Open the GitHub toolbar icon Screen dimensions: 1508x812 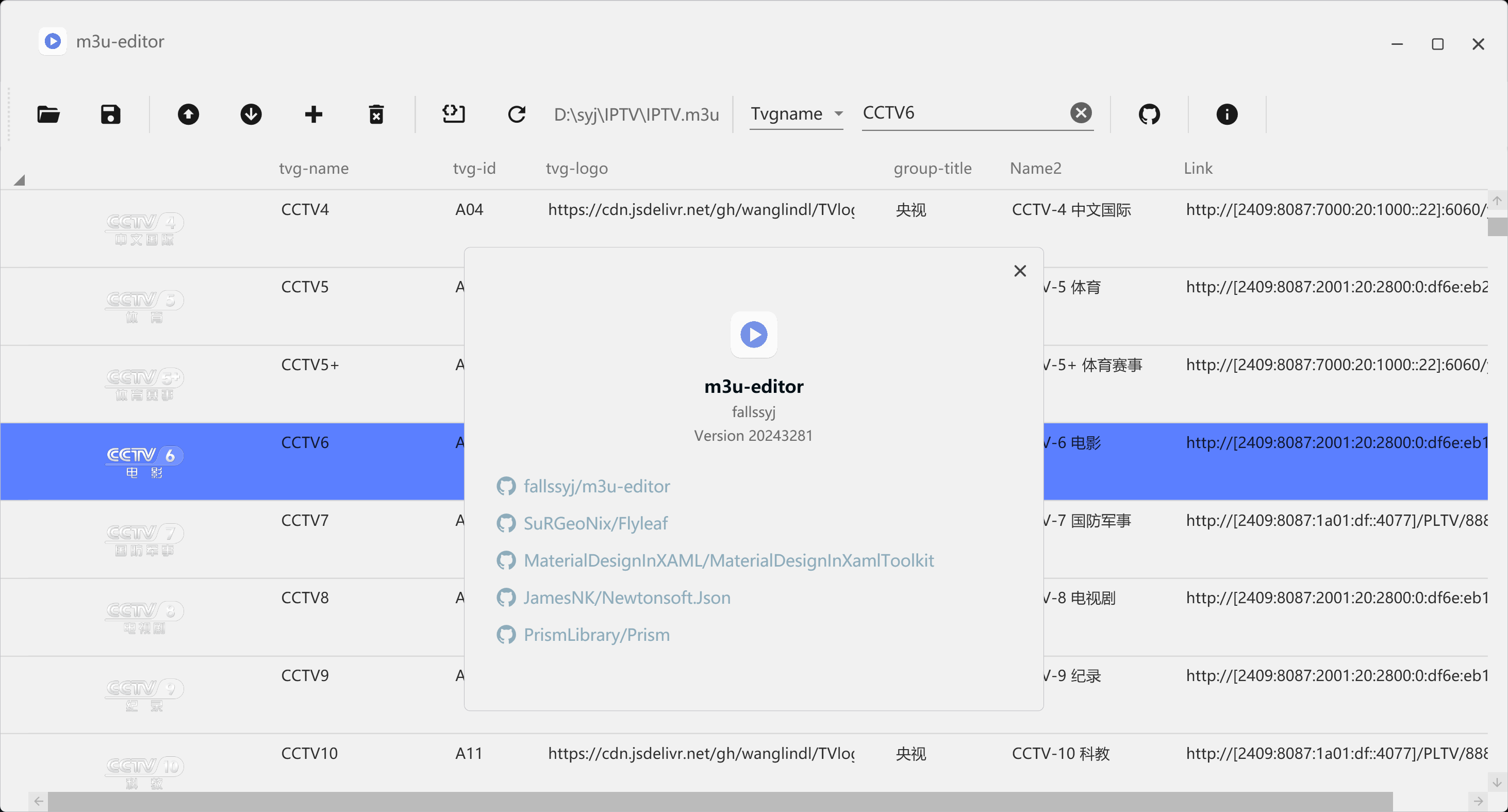(x=1149, y=114)
